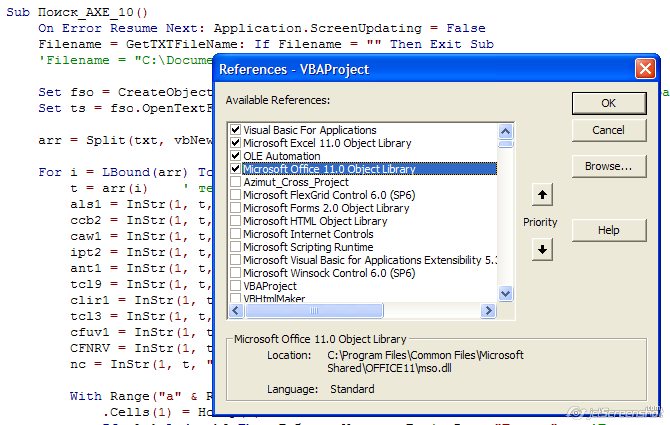670x425 pixels.
Task: Enable Microsoft FlexGrid Control 6.0 checkbox
Action: pos(235,195)
